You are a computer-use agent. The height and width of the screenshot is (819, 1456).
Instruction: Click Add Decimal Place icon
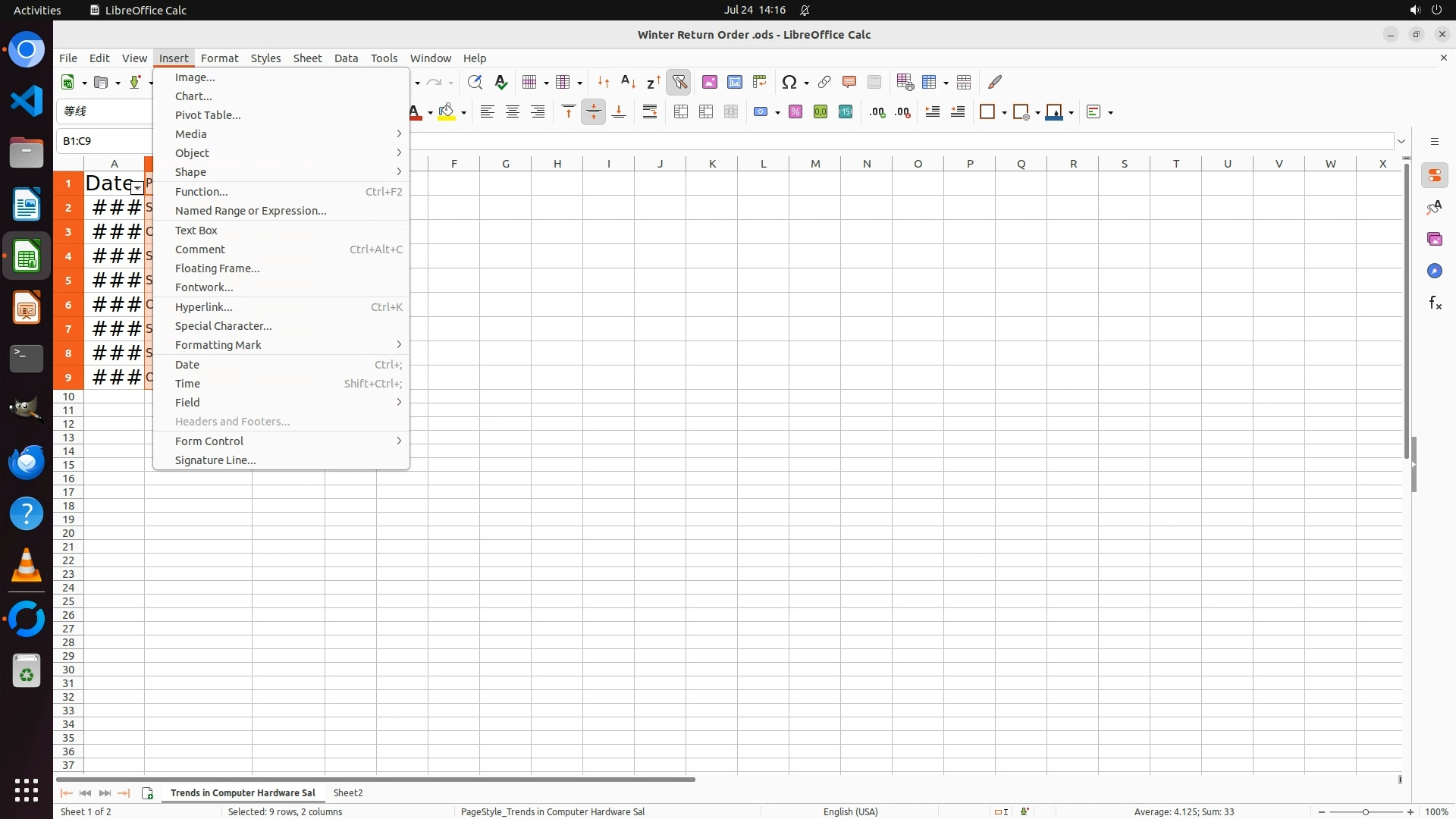[x=877, y=112]
